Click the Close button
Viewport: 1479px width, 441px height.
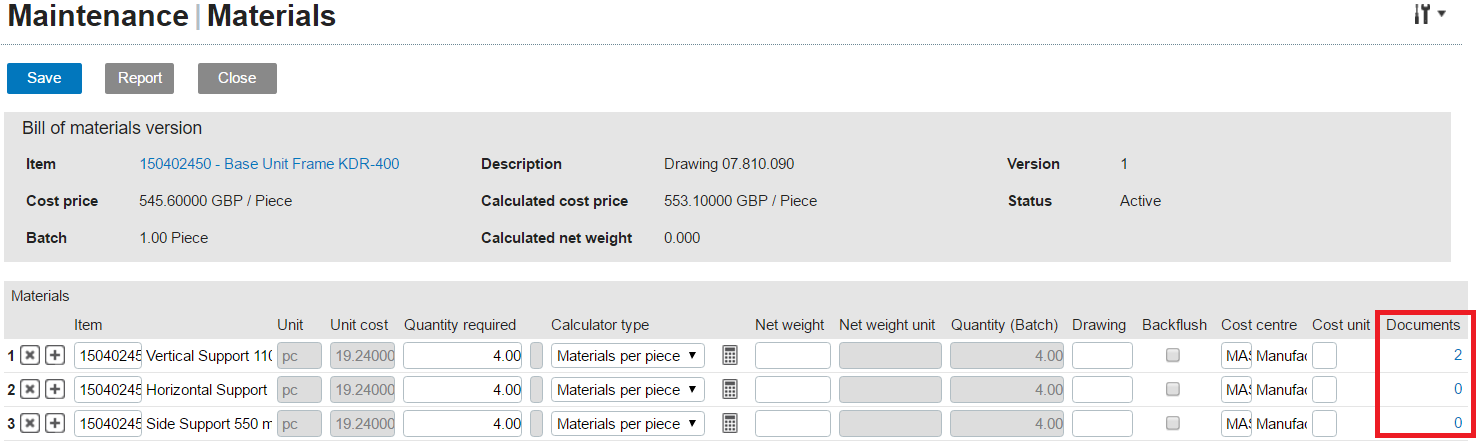click(237, 78)
